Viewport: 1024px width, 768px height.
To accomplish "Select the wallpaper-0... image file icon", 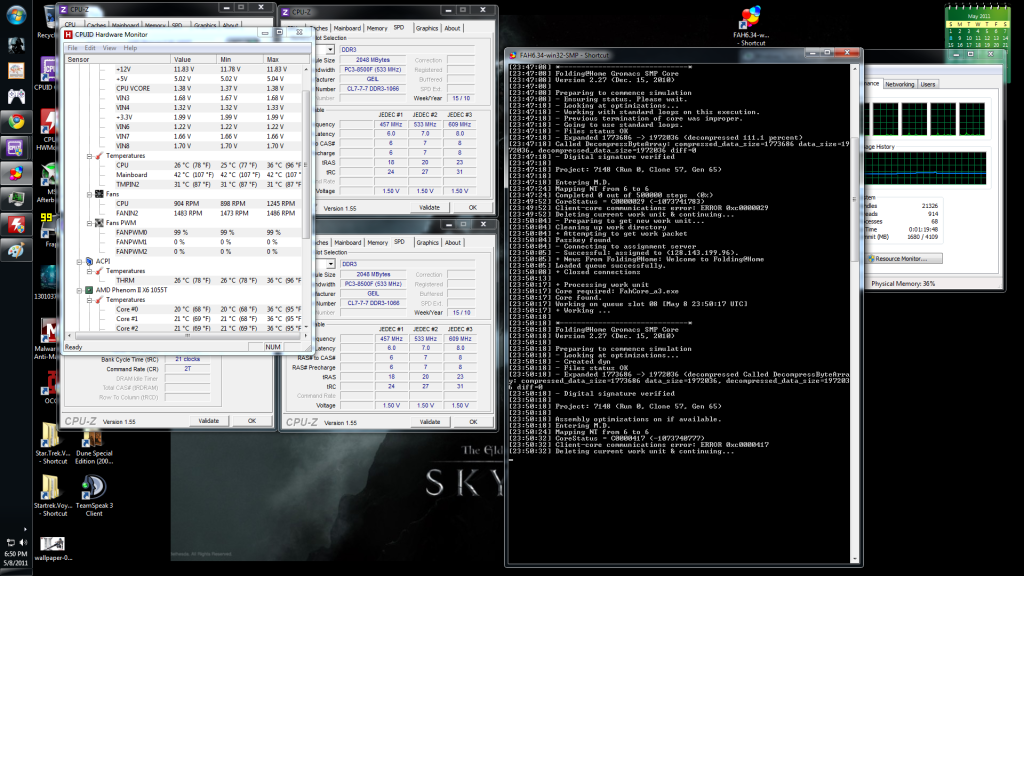I will (52, 549).
